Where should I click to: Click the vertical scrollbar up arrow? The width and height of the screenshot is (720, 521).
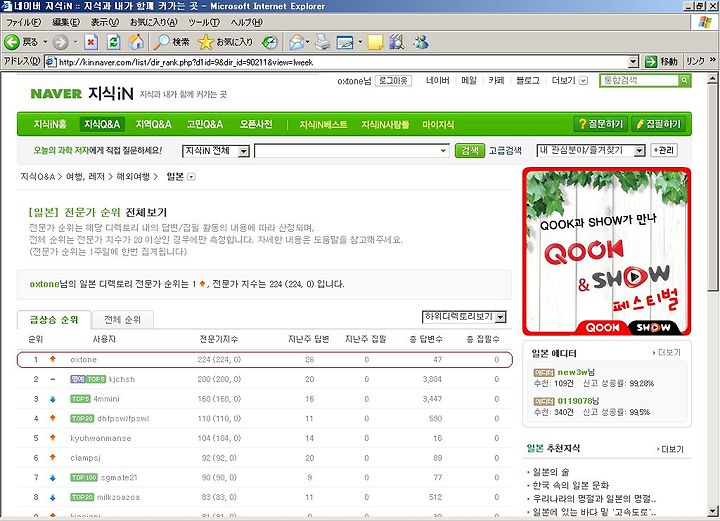coord(712,79)
